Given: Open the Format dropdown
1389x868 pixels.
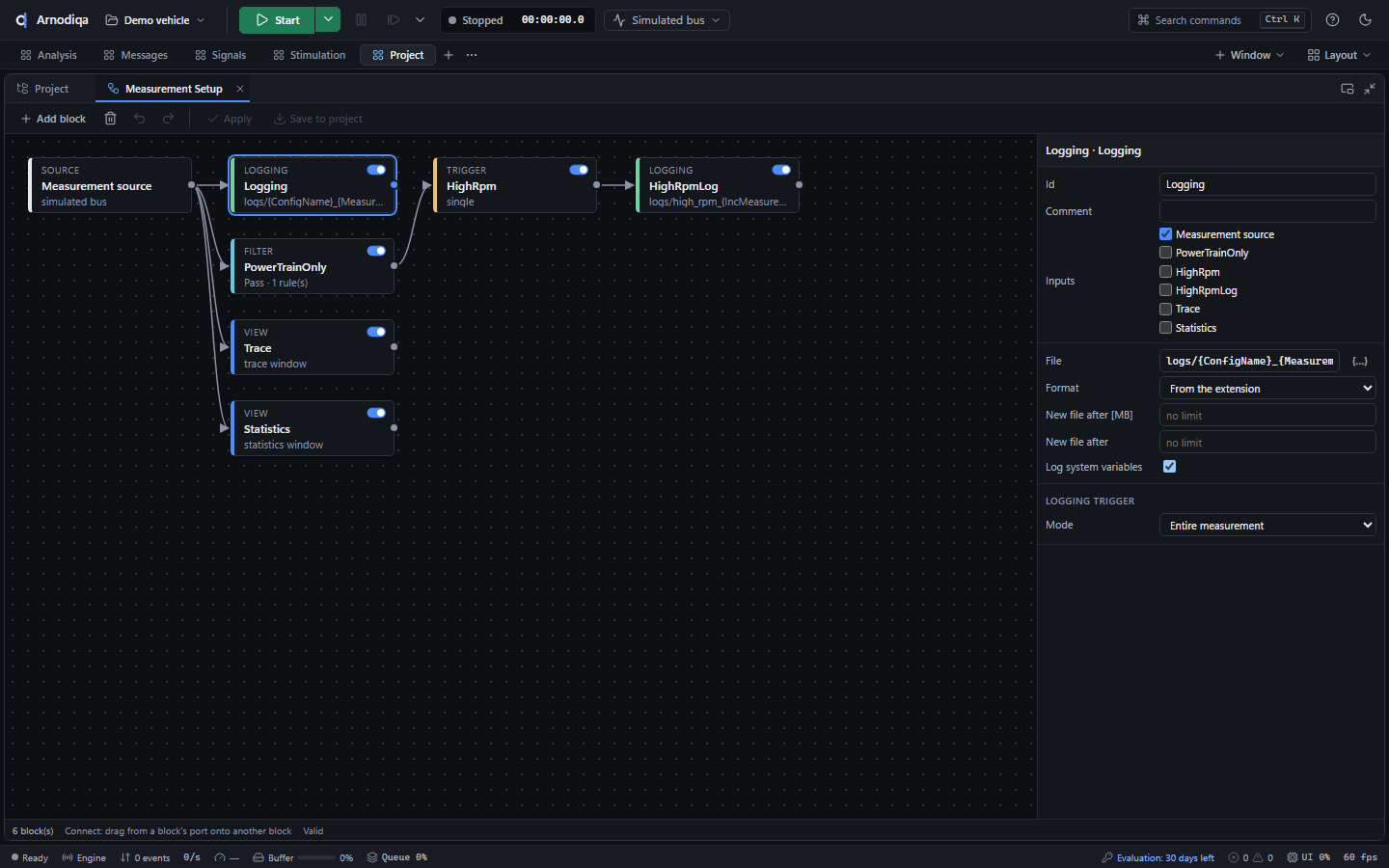Looking at the screenshot, I should (1267, 389).
